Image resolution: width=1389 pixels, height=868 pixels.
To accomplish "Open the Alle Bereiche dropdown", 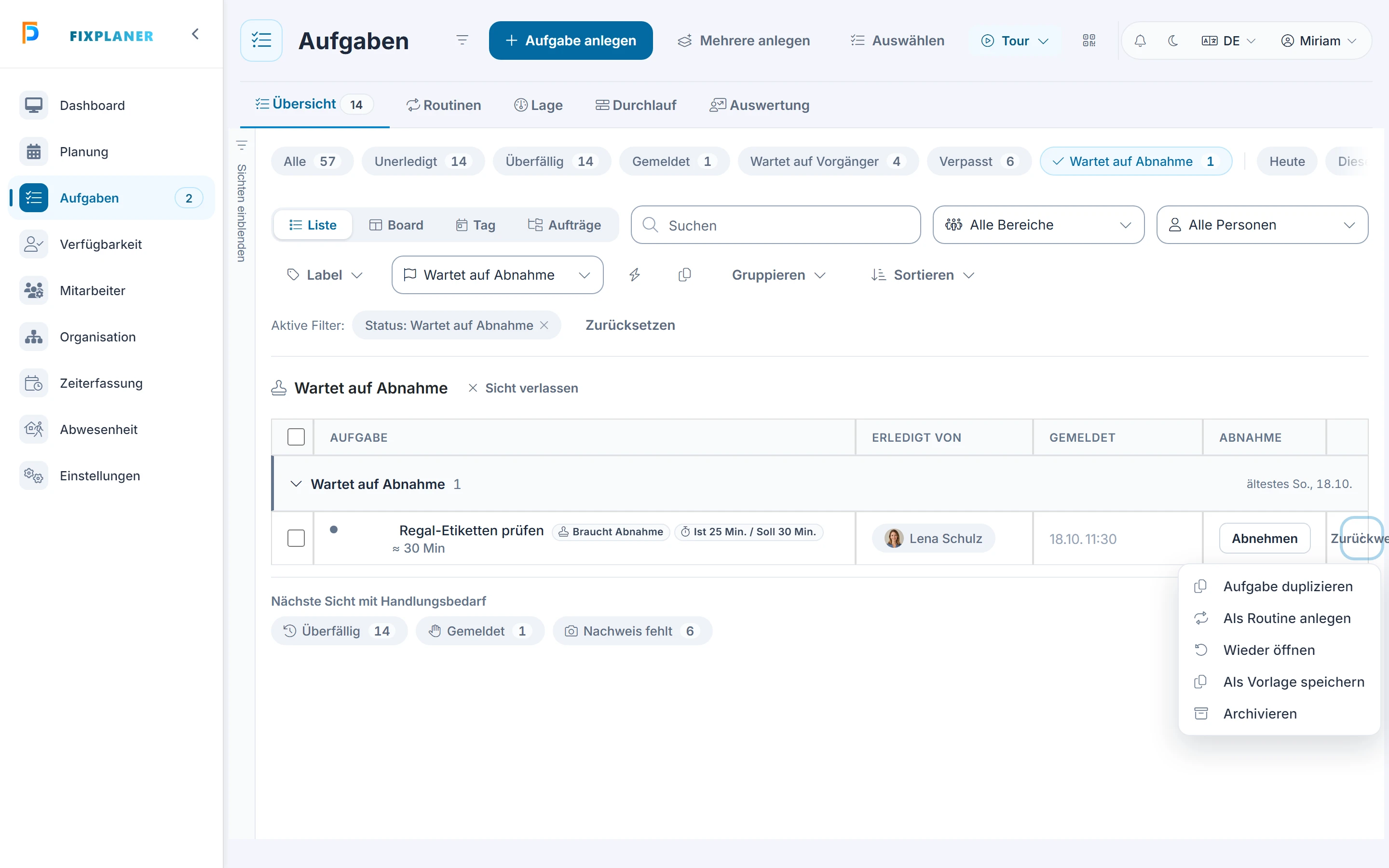I will tap(1038, 225).
